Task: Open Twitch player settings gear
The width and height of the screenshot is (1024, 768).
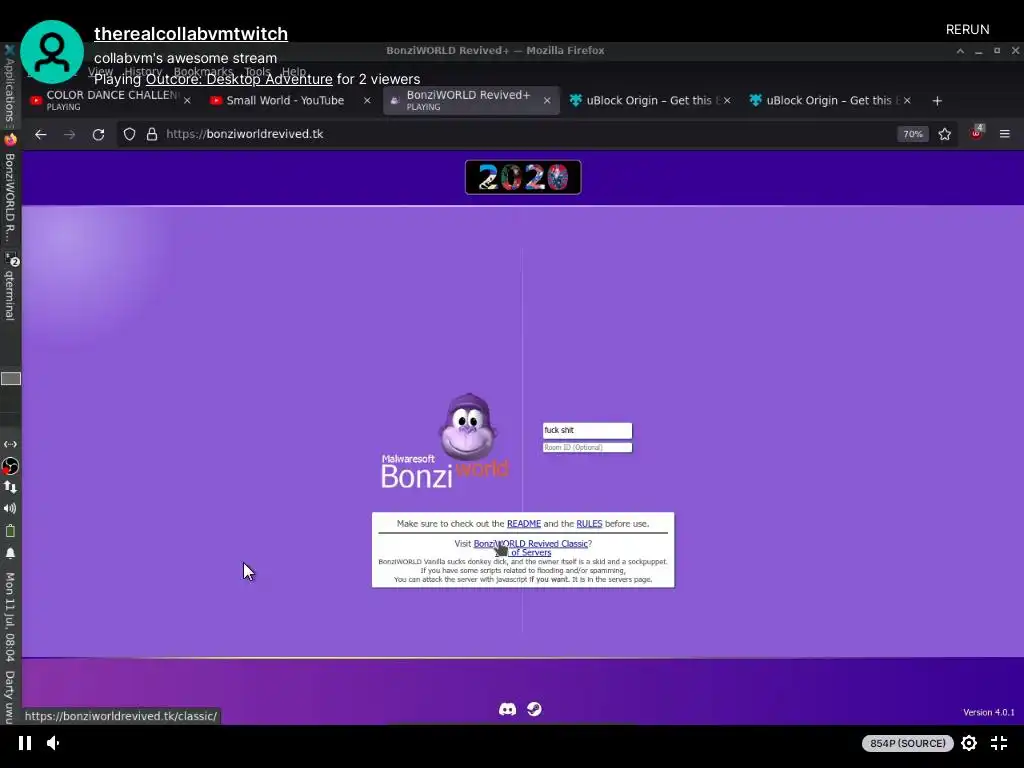Action: click(x=969, y=743)
